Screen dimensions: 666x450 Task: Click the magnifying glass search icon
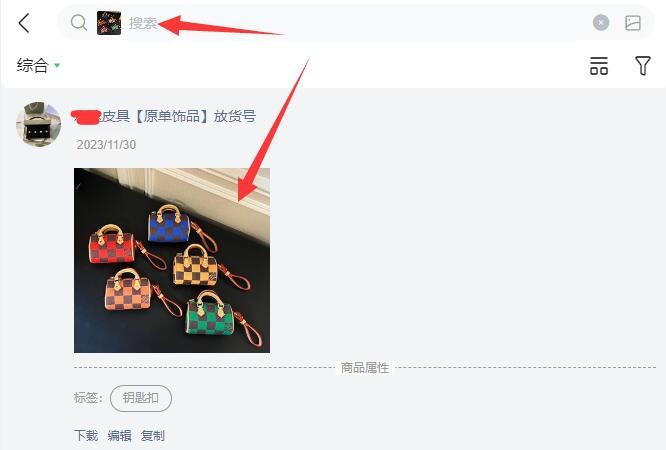[79, 23]
